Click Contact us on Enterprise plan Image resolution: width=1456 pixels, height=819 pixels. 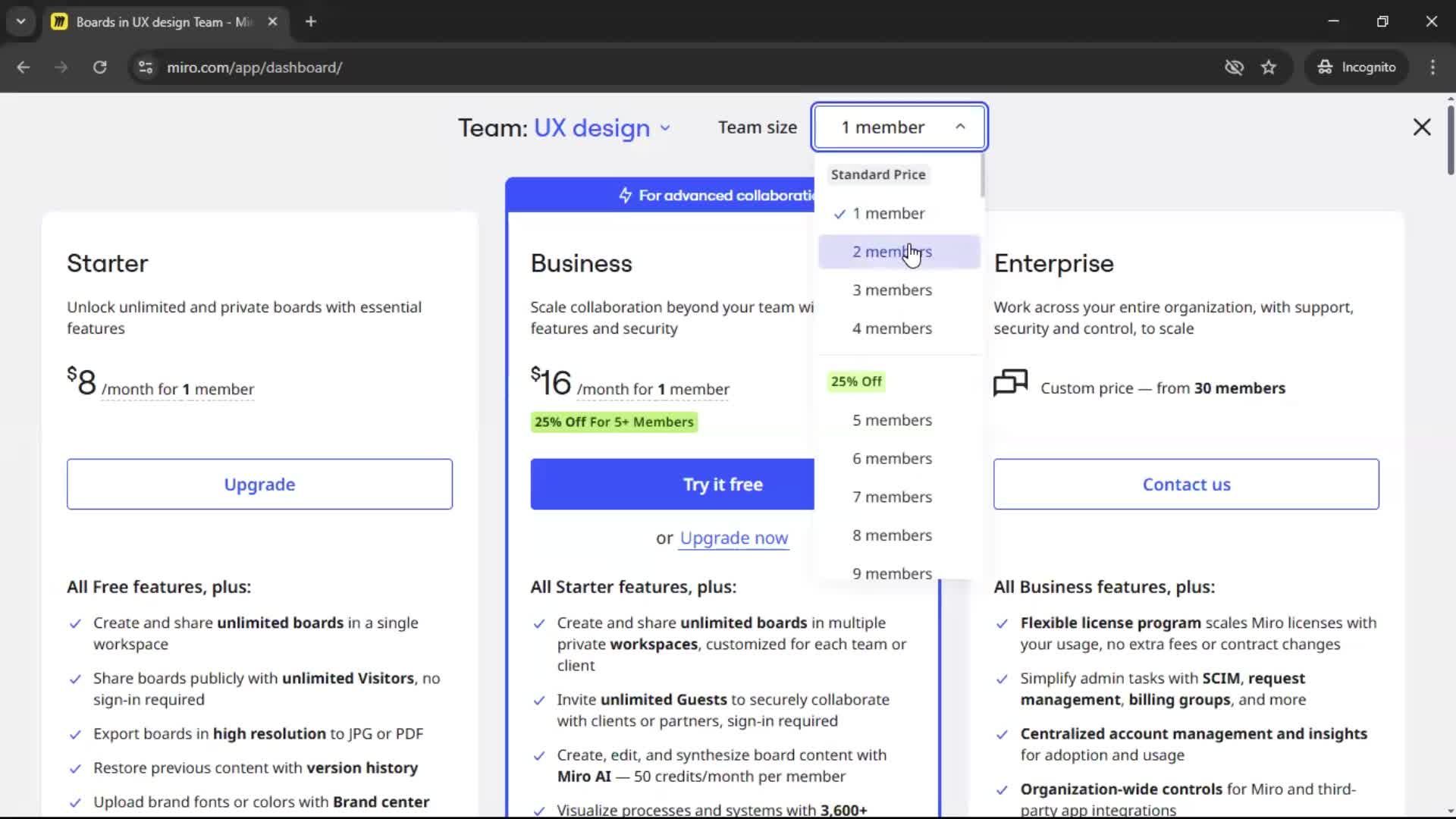point(1186,484)
